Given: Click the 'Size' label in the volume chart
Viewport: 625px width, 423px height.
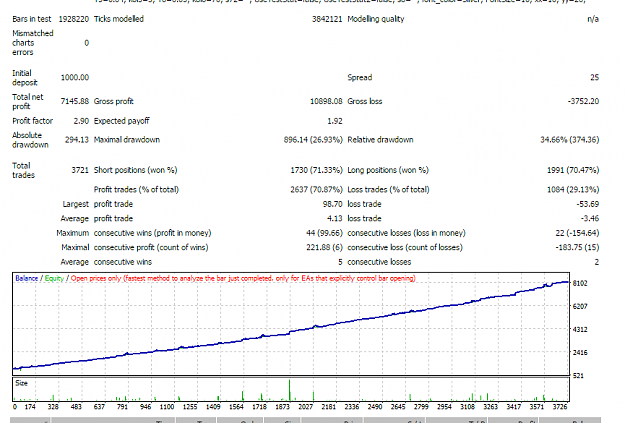Looking at the screenshot, I should pos(22,383).
